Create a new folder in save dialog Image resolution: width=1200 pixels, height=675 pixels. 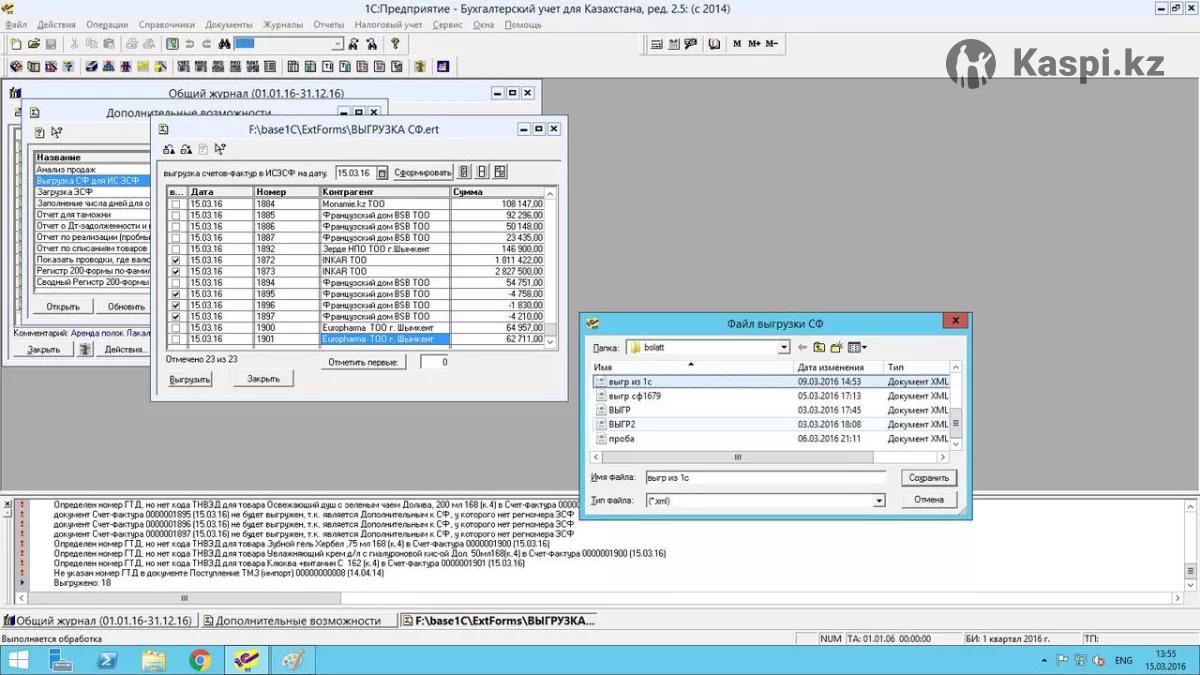[x=836, y=347]
